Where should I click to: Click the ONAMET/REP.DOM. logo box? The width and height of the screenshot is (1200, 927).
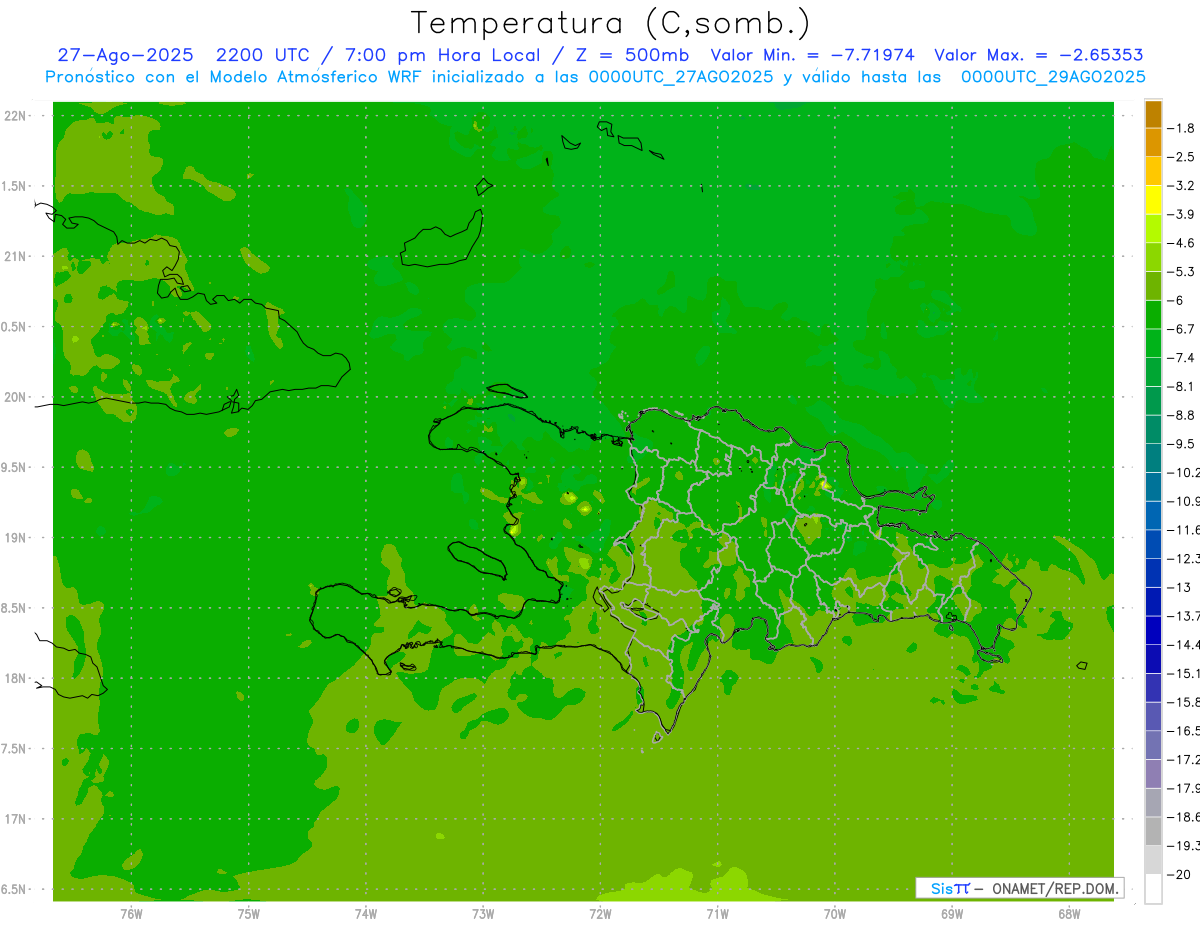tap(1019, 888)
